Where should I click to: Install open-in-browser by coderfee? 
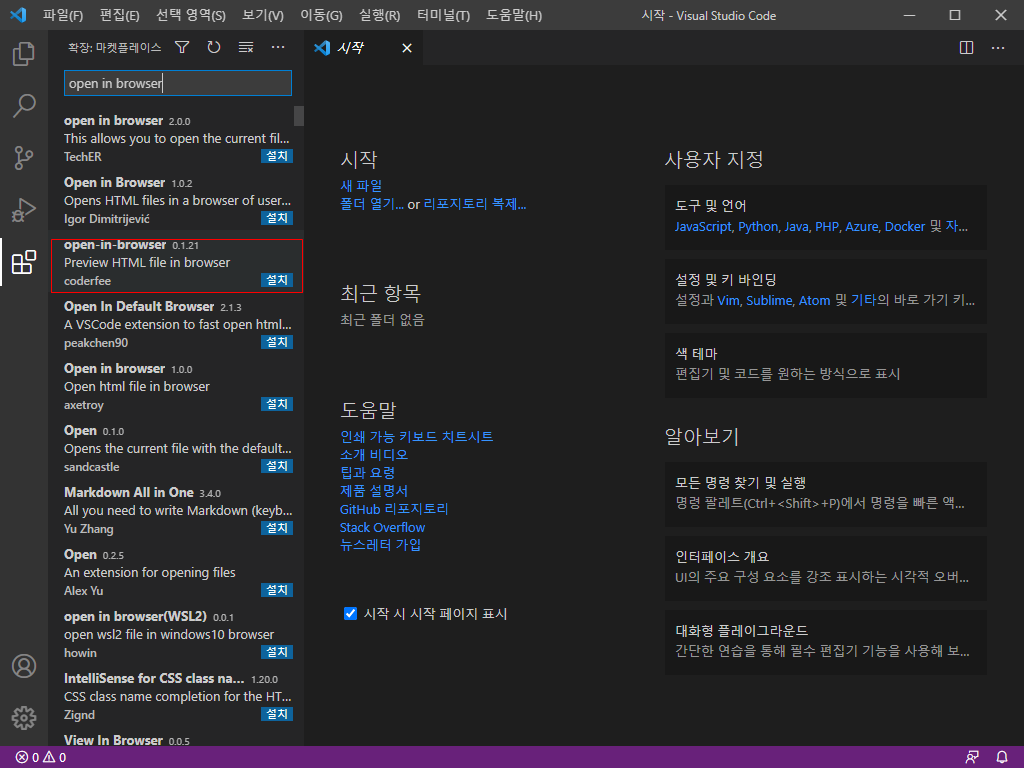point(277,280)
